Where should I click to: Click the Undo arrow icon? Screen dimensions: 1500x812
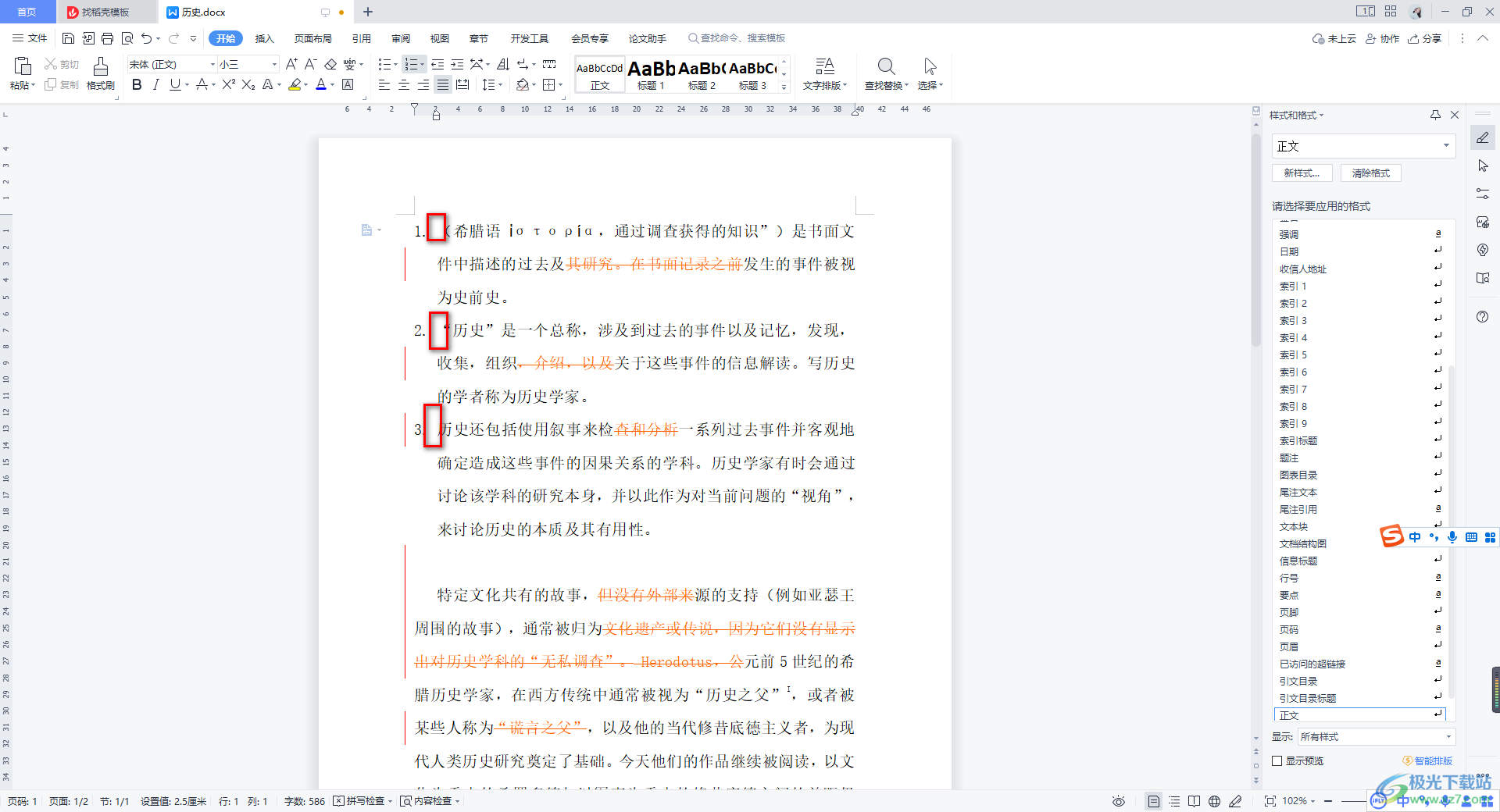pyautogui.click(x=146, y=38)
